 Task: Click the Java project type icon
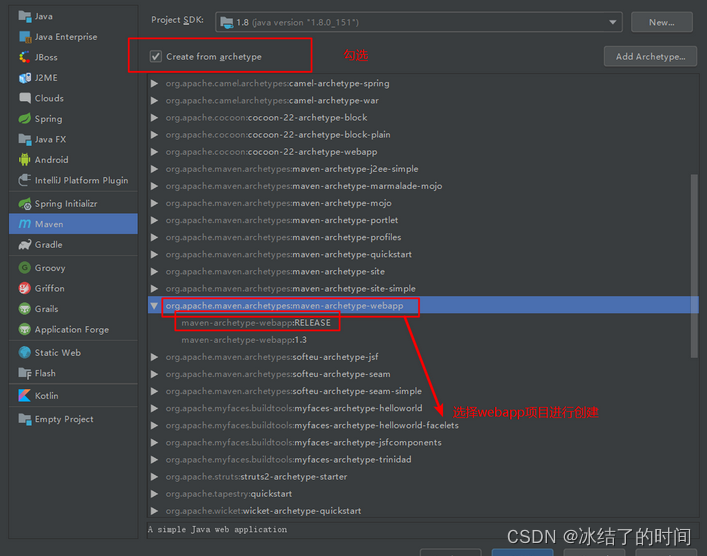click(x=25, y=16)
